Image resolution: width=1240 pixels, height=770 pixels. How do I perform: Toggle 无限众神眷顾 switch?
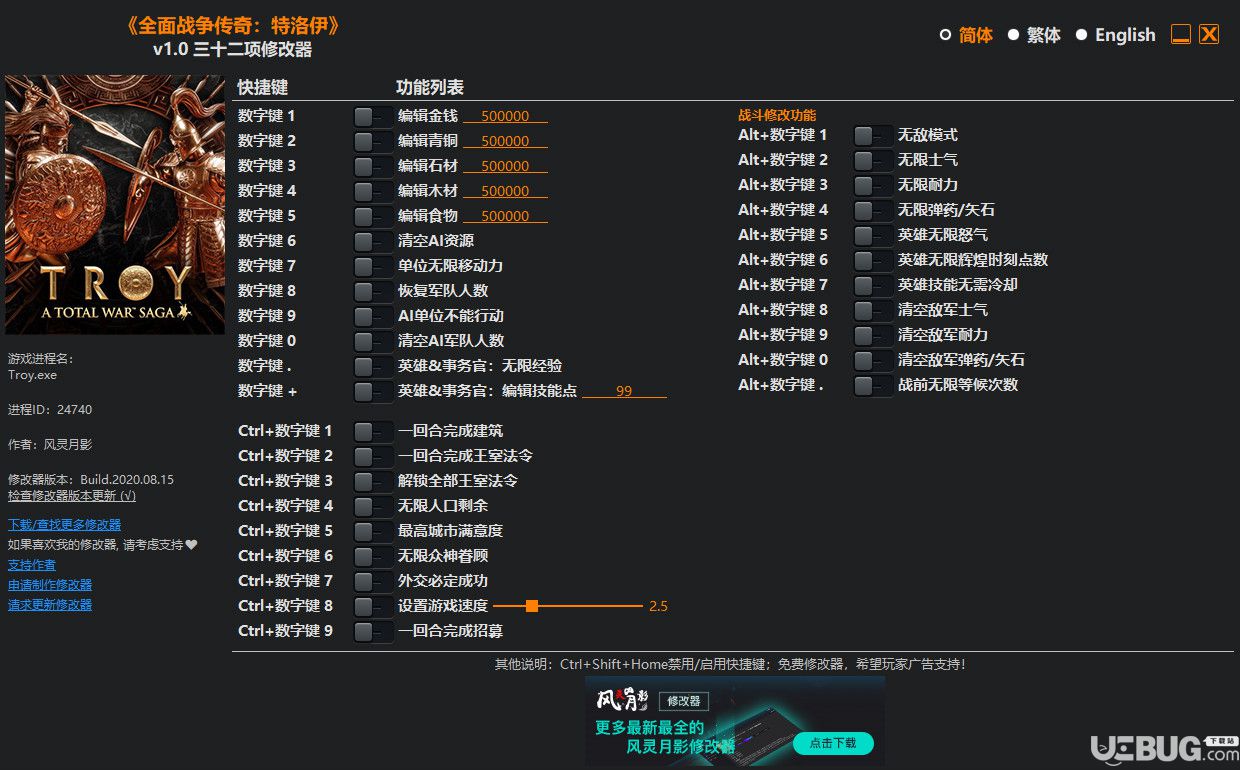pos(373,556)
